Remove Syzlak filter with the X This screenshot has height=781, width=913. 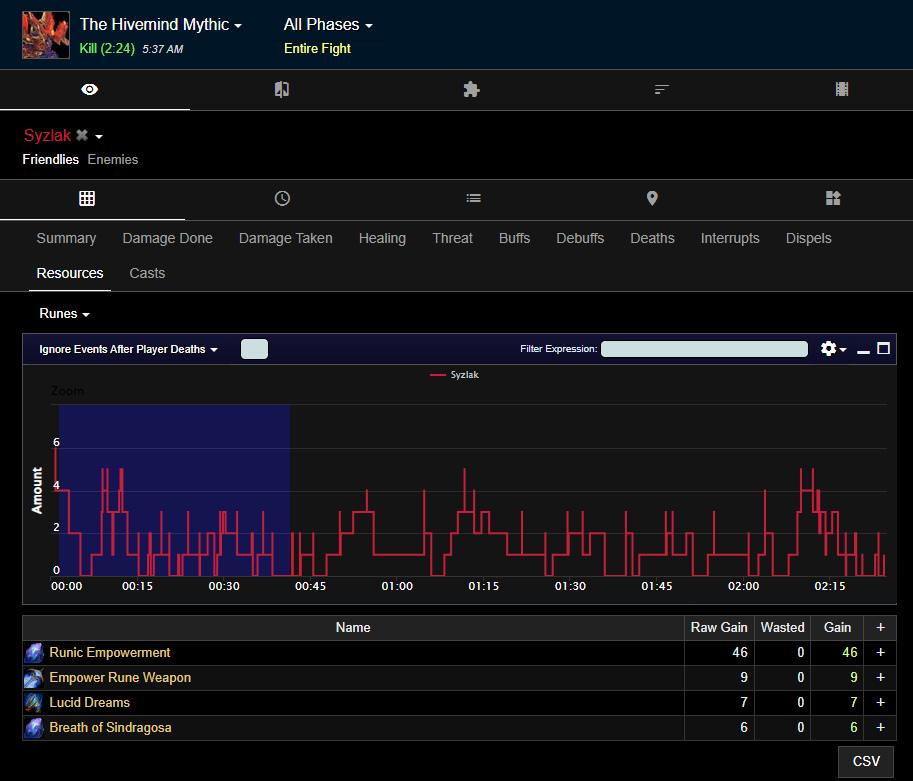(x=82, y=135)
